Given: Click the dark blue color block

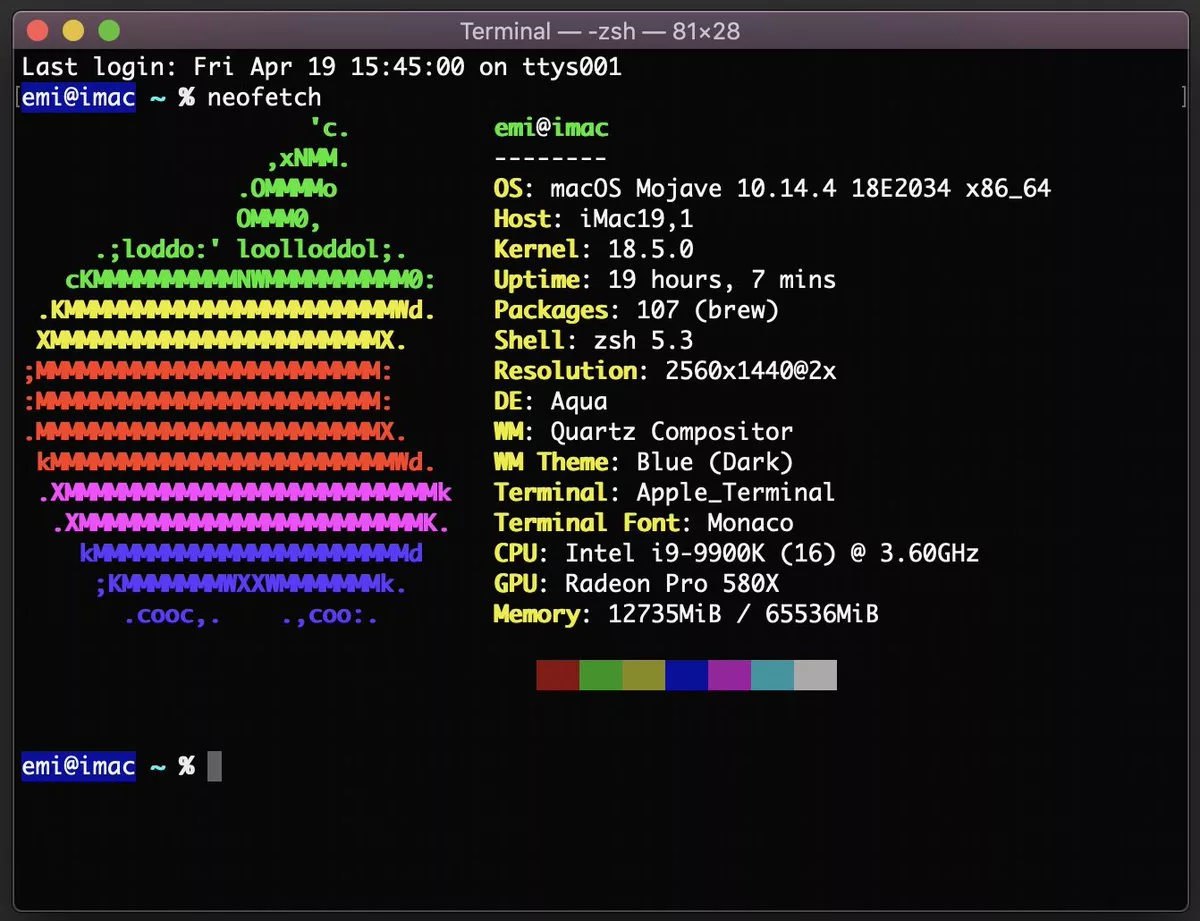Looking at the screenshot, I should pos(686,675).
